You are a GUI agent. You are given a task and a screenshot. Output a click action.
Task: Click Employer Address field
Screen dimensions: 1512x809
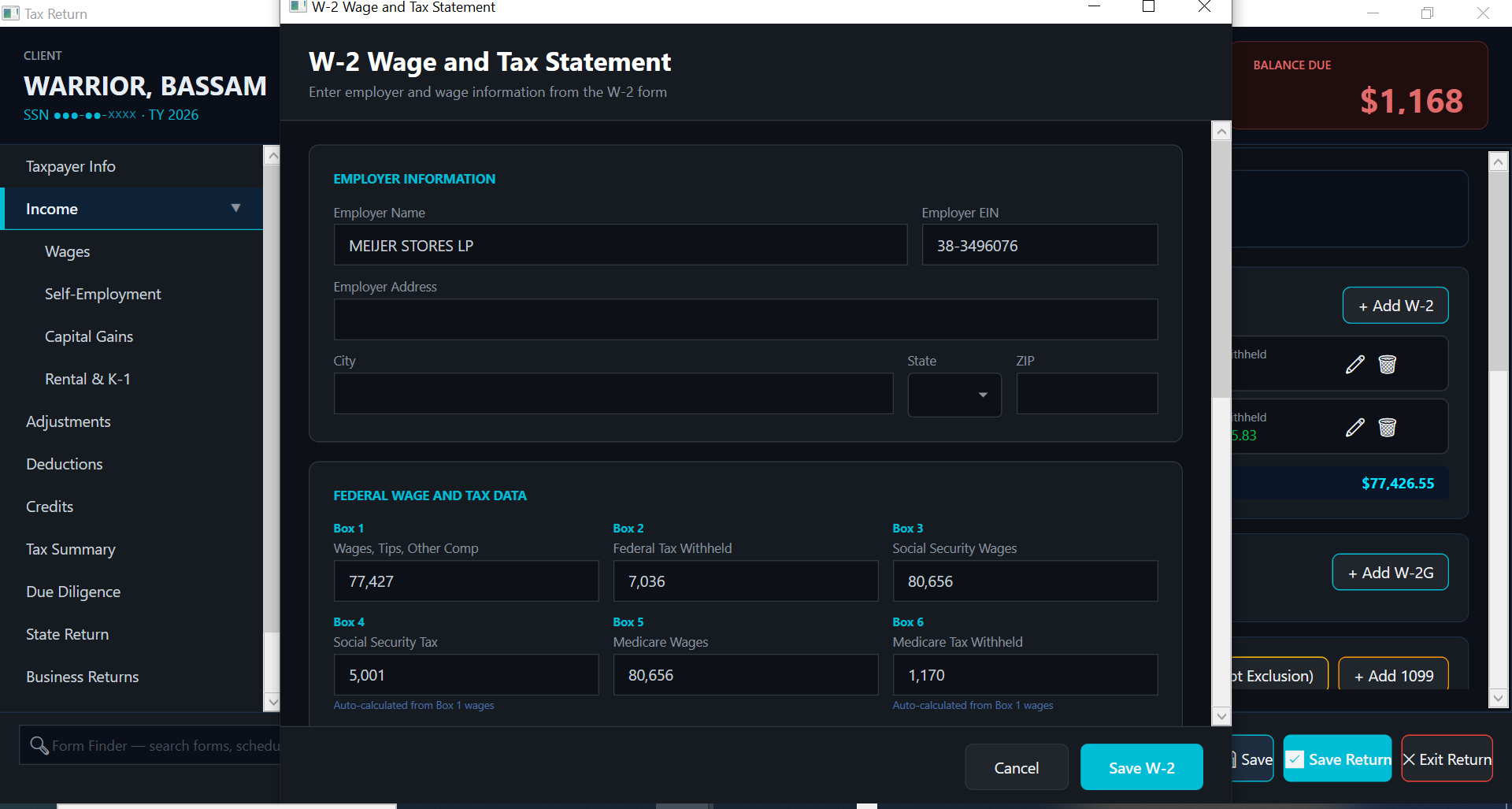coord(746,320)
